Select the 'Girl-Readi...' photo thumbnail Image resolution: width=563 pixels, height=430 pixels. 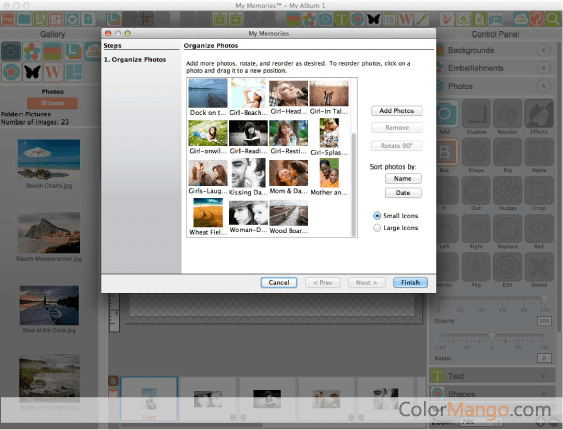point(248,133)
